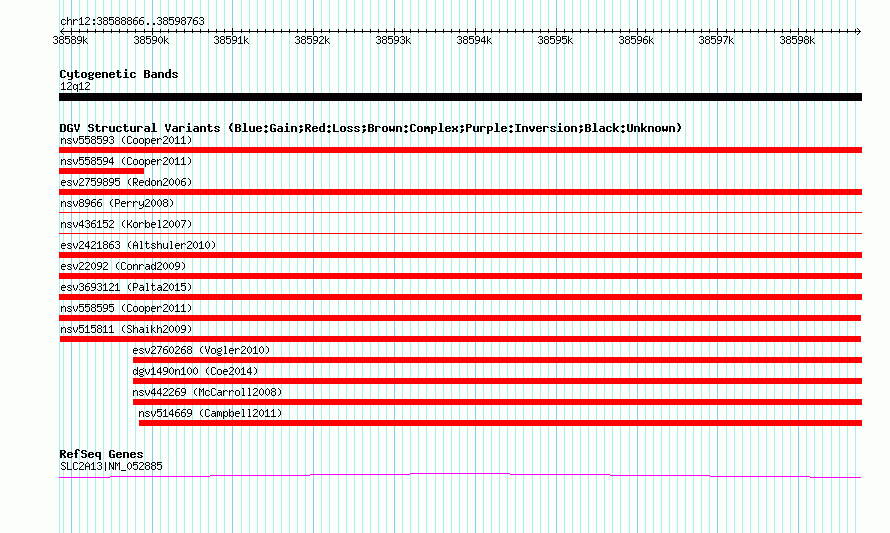The image size is (890, 533).
Task: Click the red bar under esv2421863
Action: [460, 255]
